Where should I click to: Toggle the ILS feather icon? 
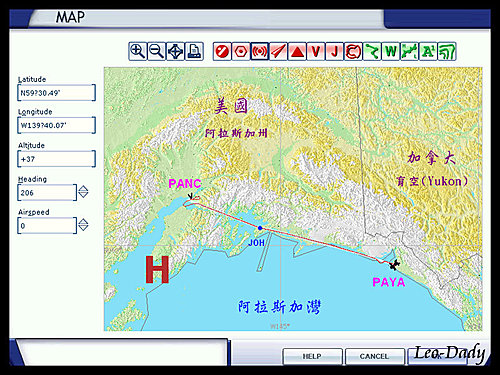(x=278, y=51)
